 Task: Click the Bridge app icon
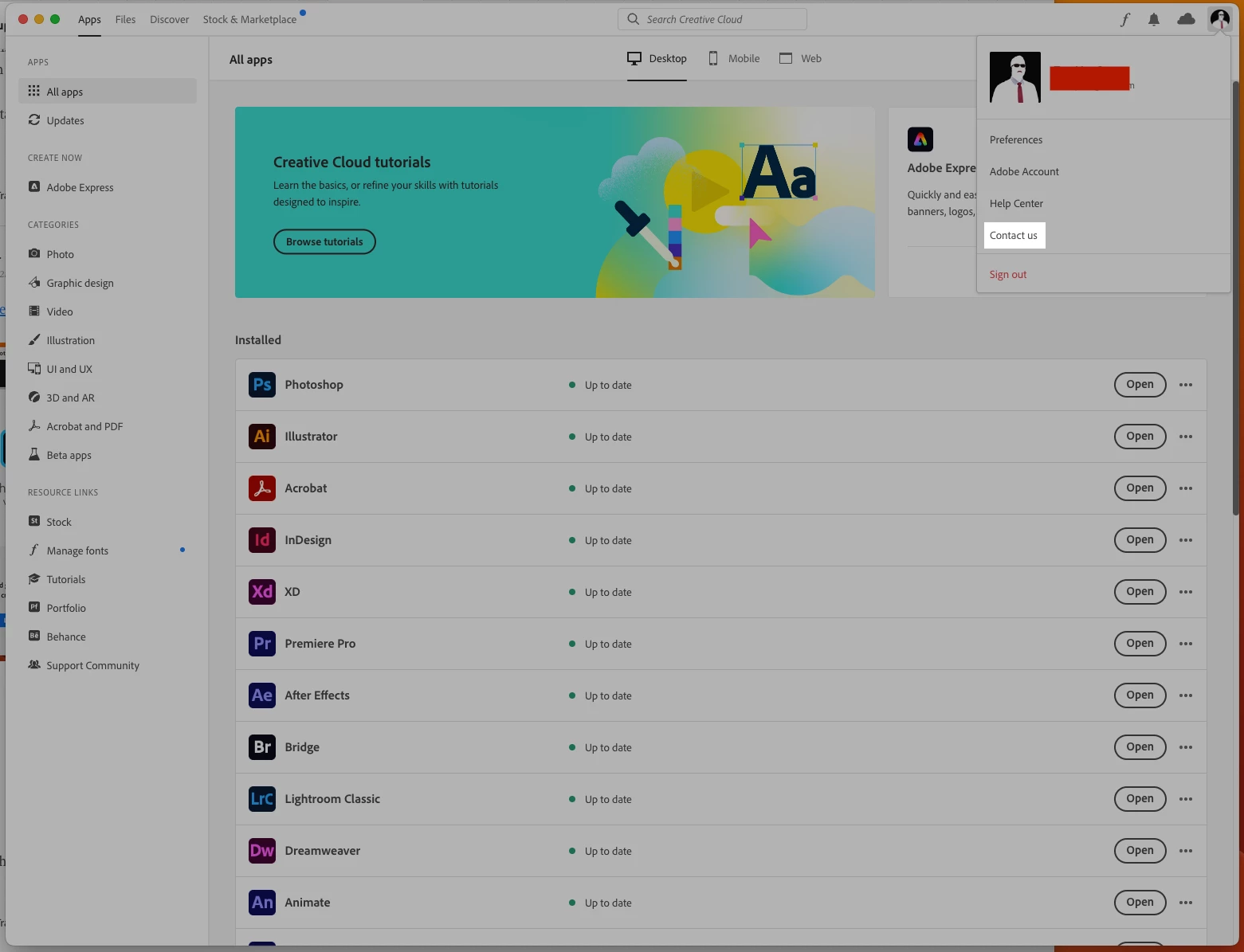click(262, 747)
